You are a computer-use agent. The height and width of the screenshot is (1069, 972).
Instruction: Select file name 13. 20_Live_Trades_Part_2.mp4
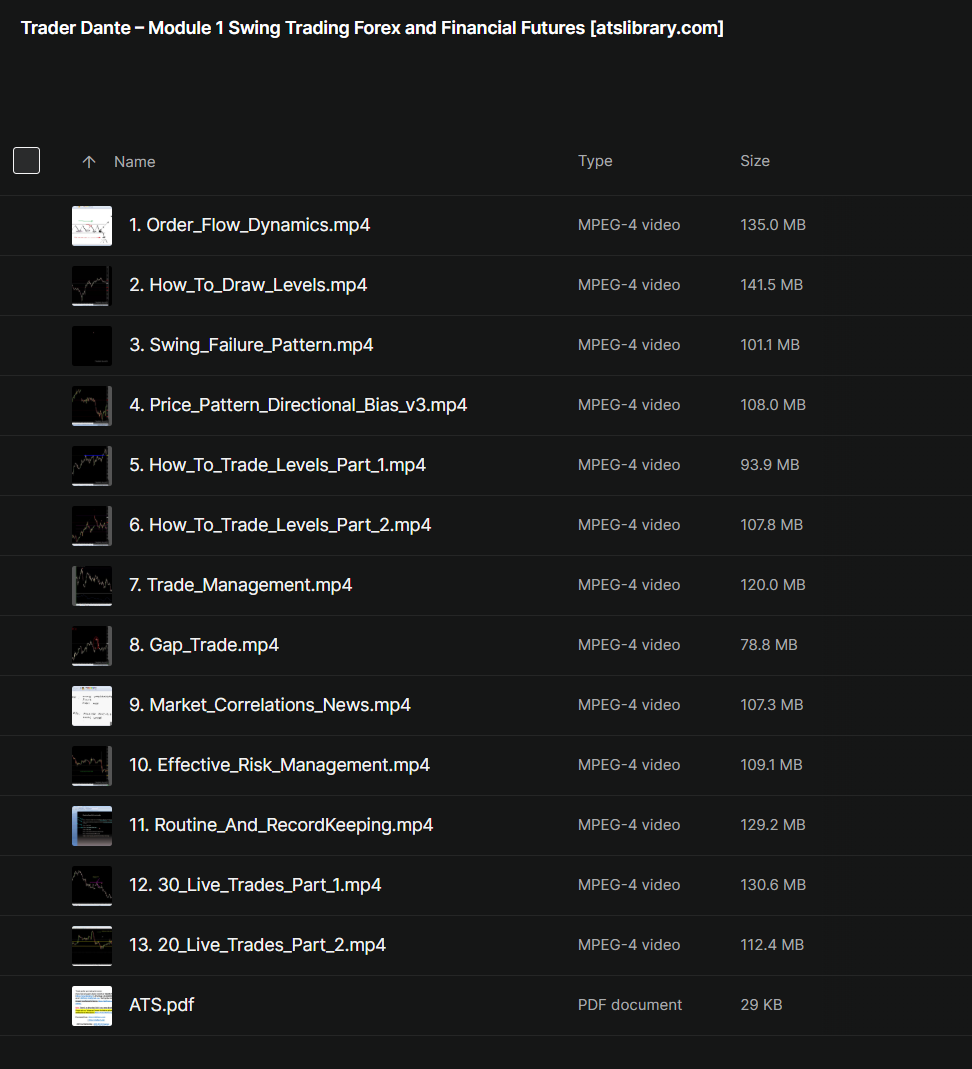coord(258,945)
